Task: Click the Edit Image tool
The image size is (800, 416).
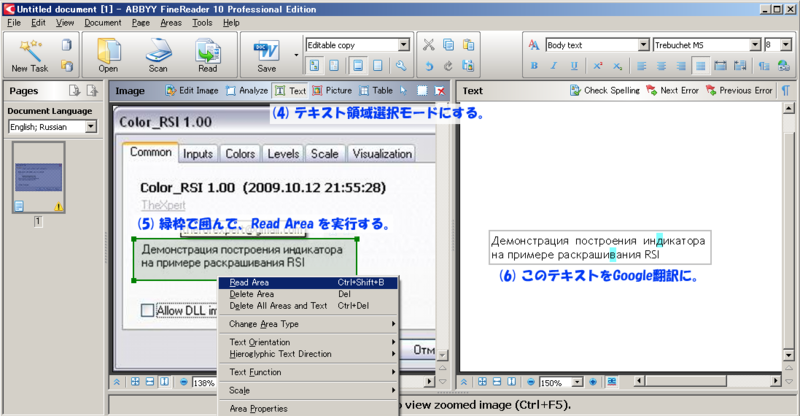Action: tap(192, 90)
